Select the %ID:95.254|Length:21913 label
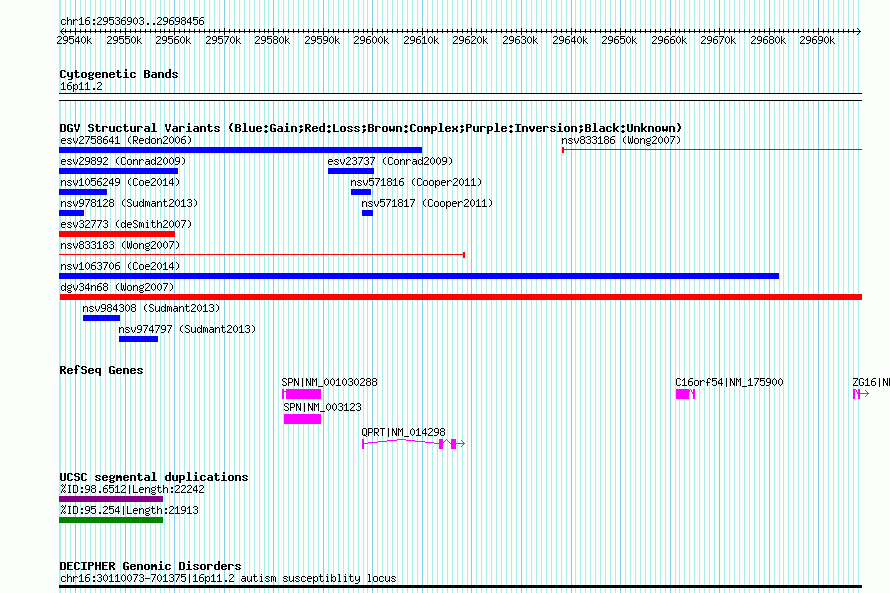Viewport: 890px width, 593px height. [129, 510]
